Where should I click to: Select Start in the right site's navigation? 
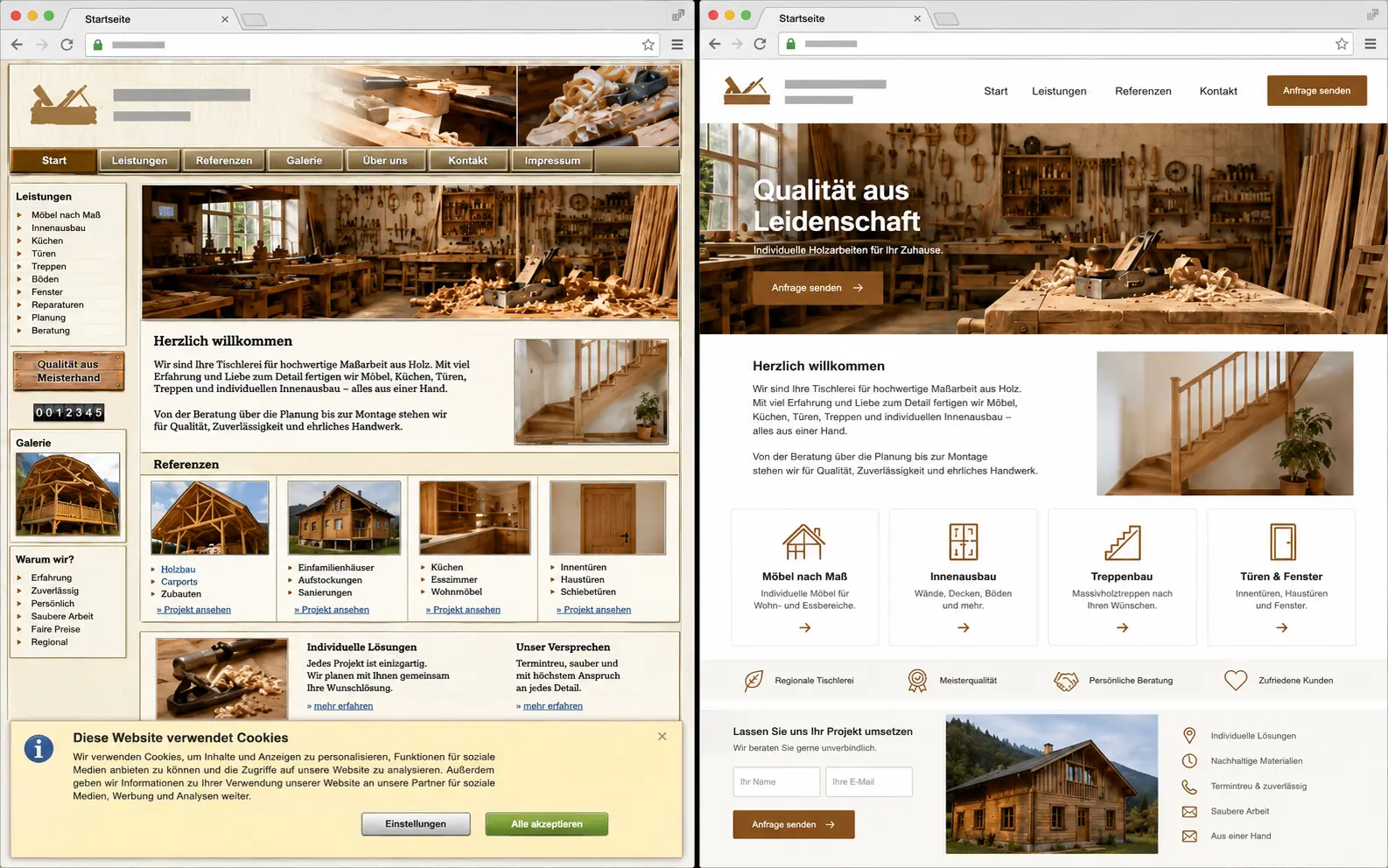click(x=995, y=91)
